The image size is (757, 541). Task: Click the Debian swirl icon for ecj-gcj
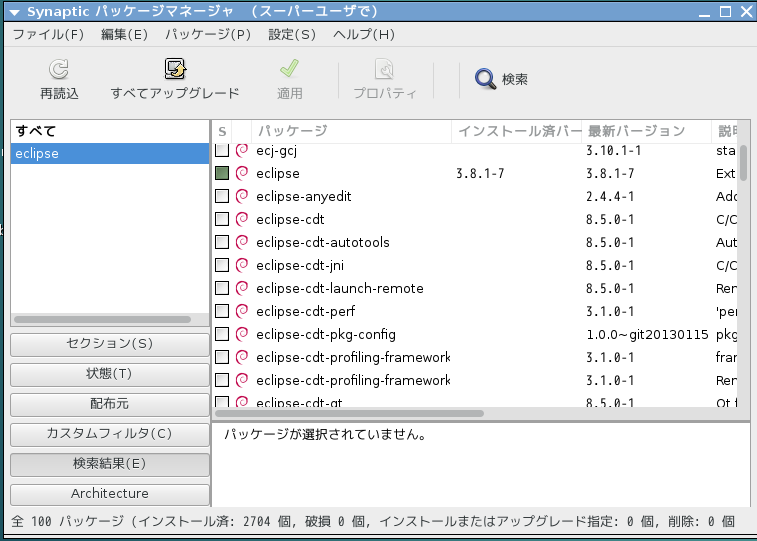(x=242, y=150)
